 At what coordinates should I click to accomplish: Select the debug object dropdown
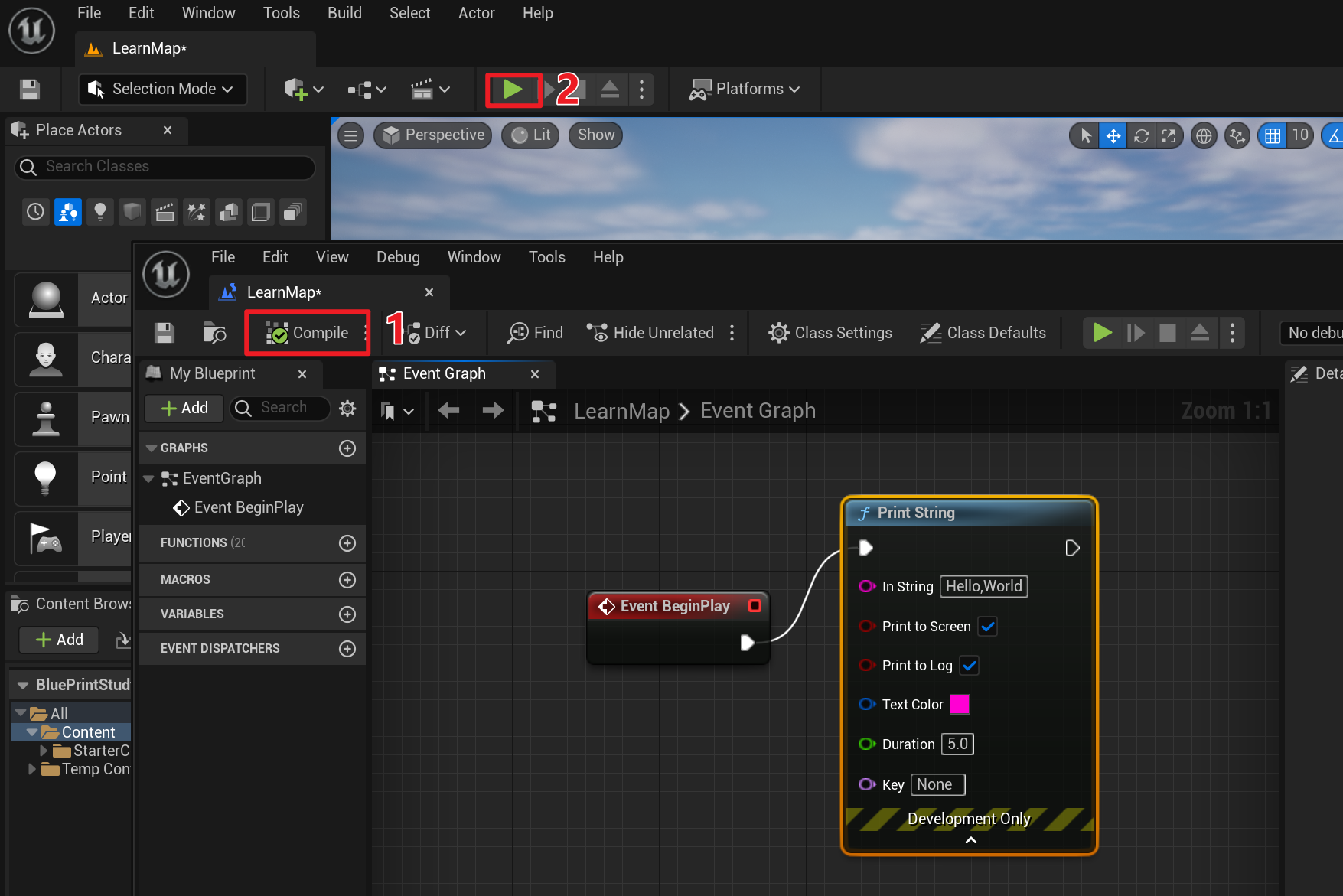pyautogui.click(x=1311, y=333)
